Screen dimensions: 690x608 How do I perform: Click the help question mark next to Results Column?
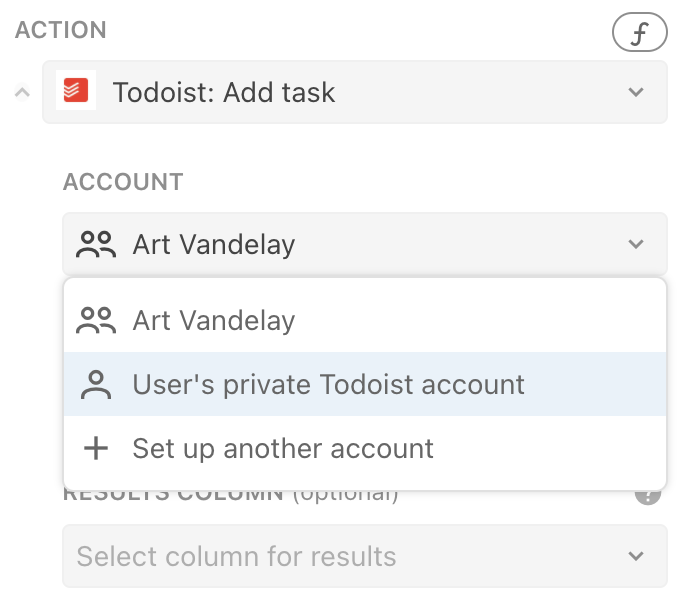pos(647,494)
